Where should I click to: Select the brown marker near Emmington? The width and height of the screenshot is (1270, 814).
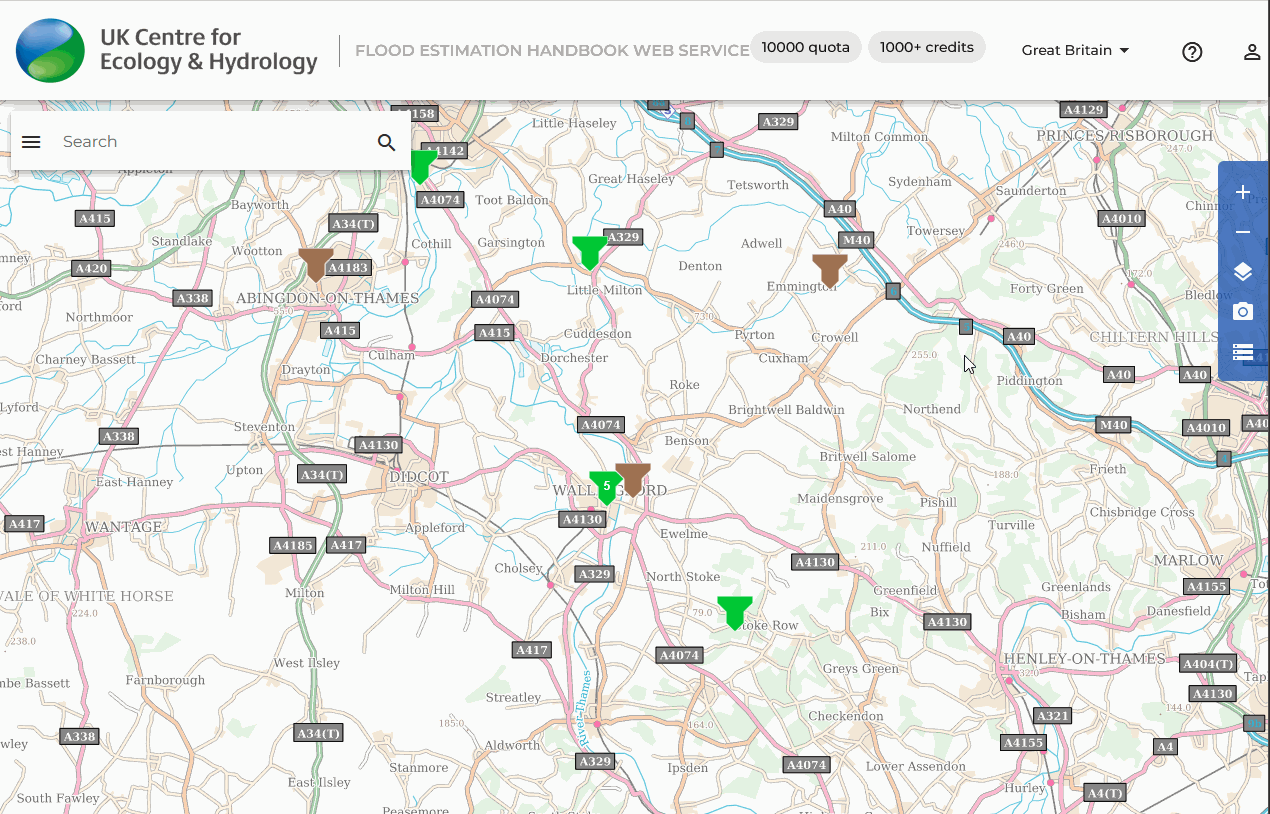(829, 269)
